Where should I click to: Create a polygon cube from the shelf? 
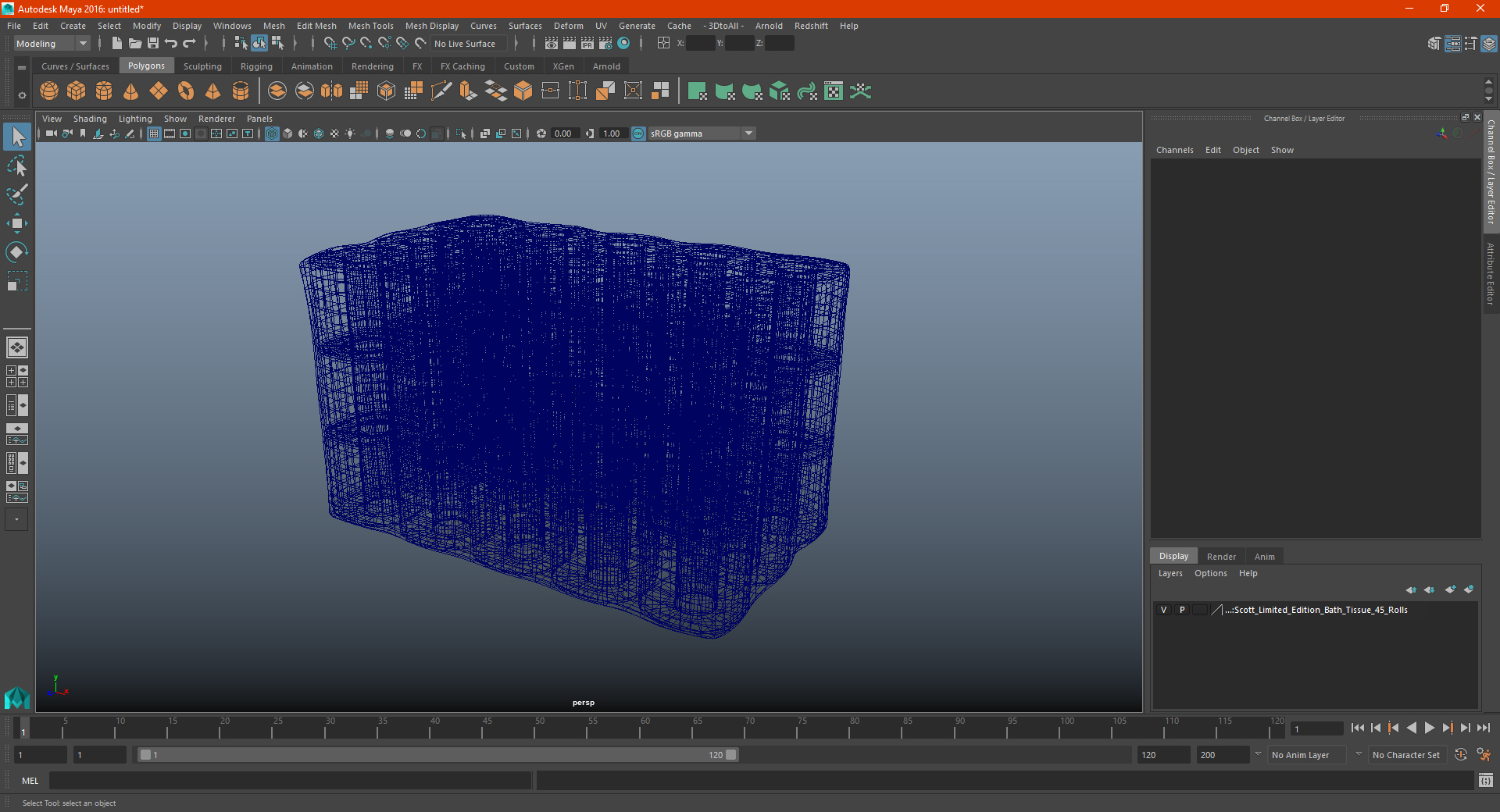77,91
